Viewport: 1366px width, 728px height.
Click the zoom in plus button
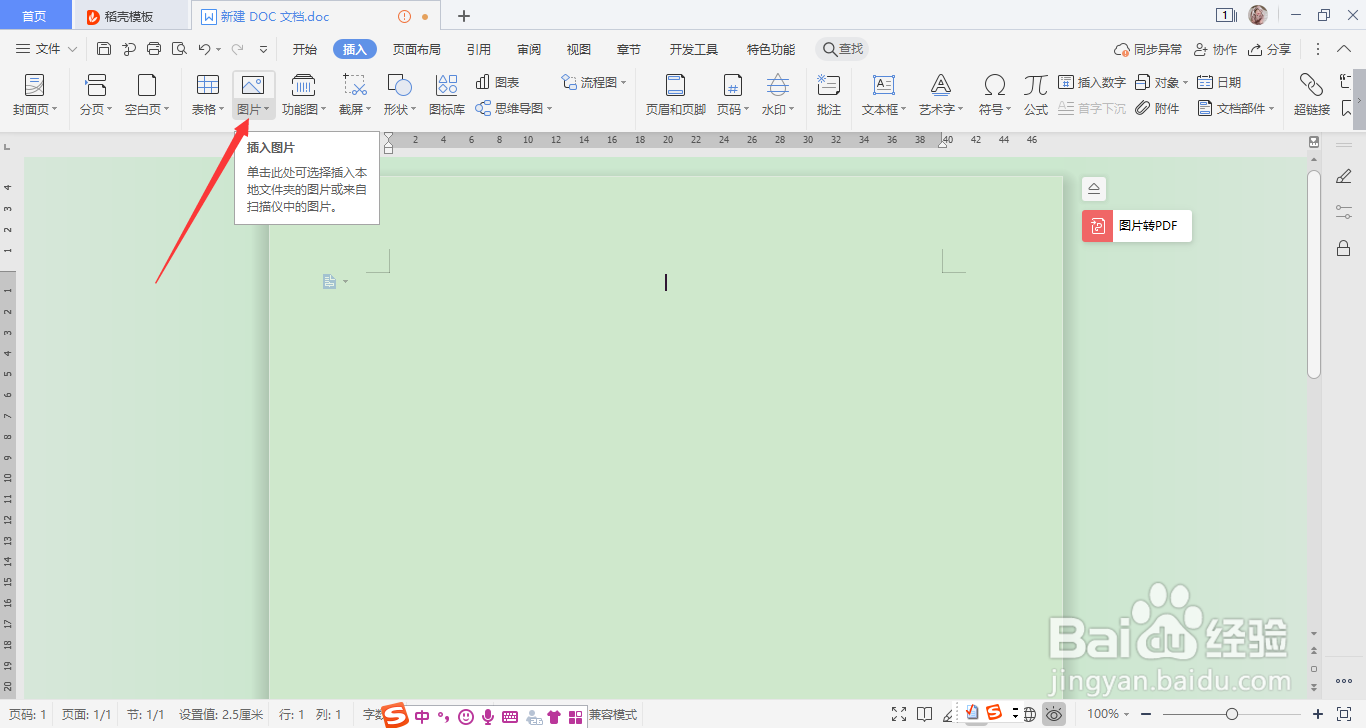[x=1318, y=714]
